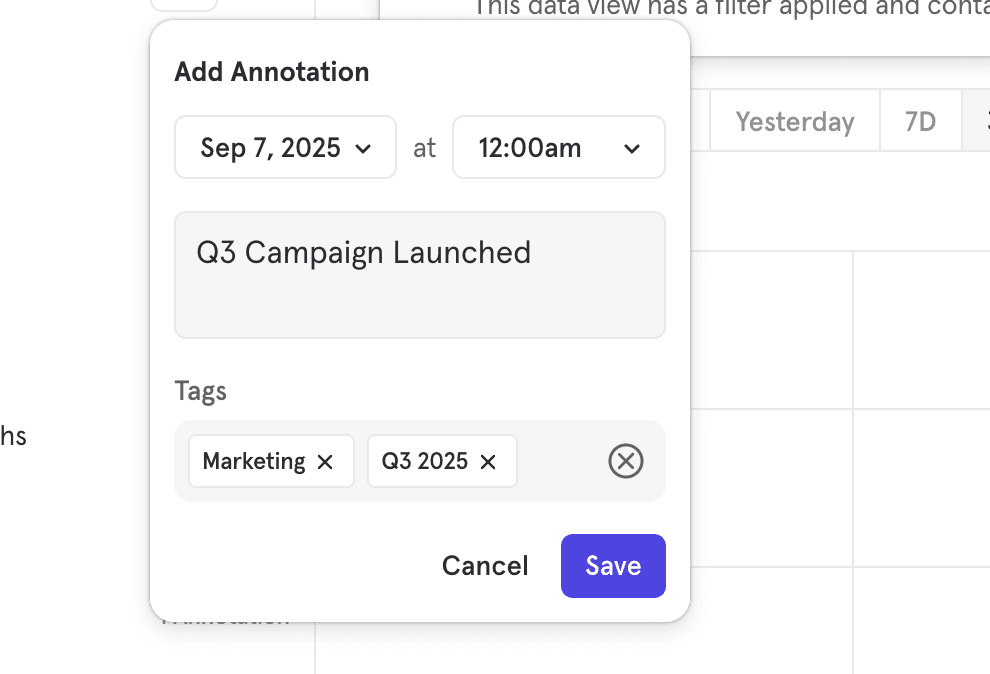Click the empty area in Tags field
990x674 pixels.
point(560,461)
